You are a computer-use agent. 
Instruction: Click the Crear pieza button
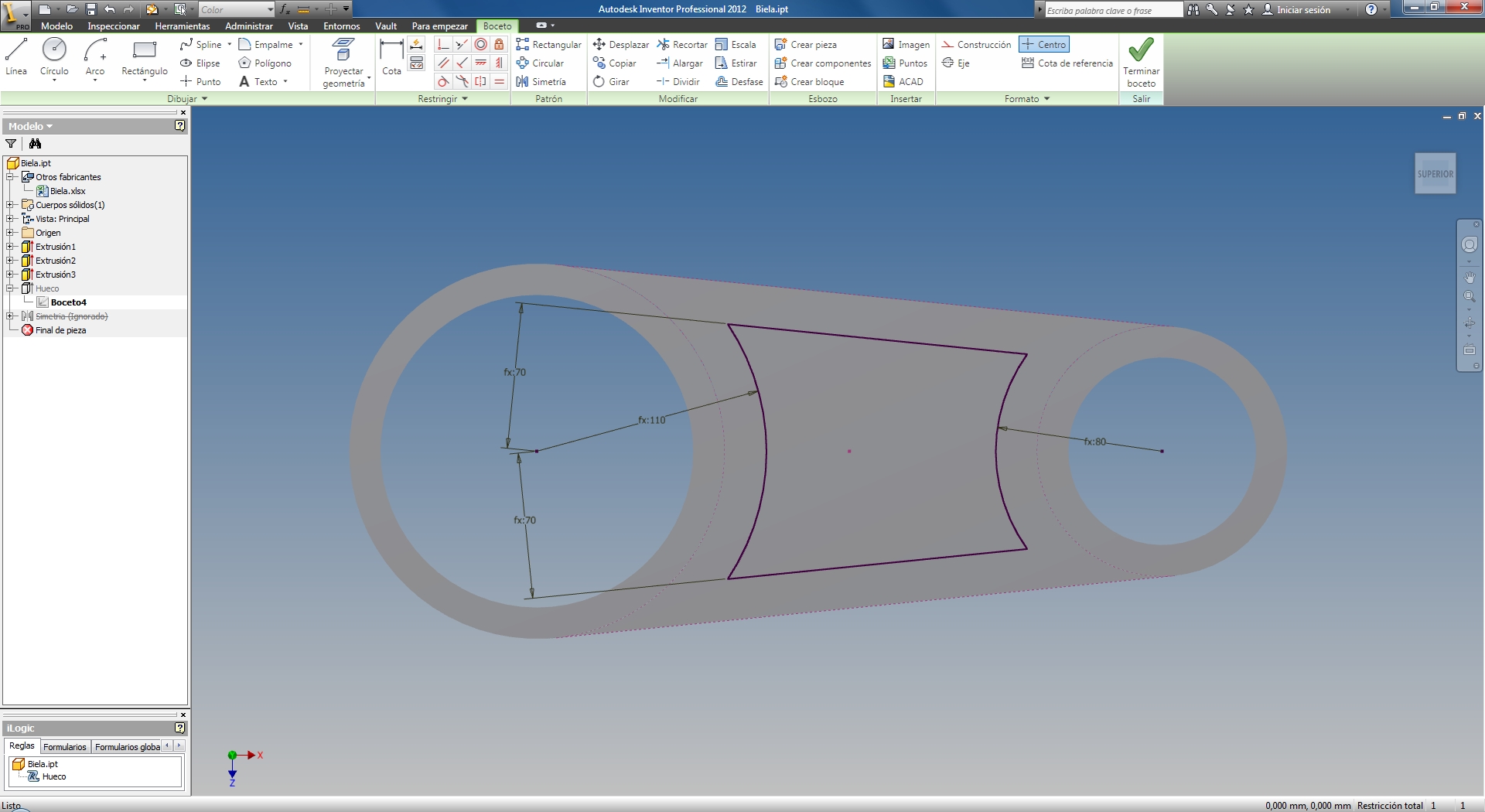point(806,45)
